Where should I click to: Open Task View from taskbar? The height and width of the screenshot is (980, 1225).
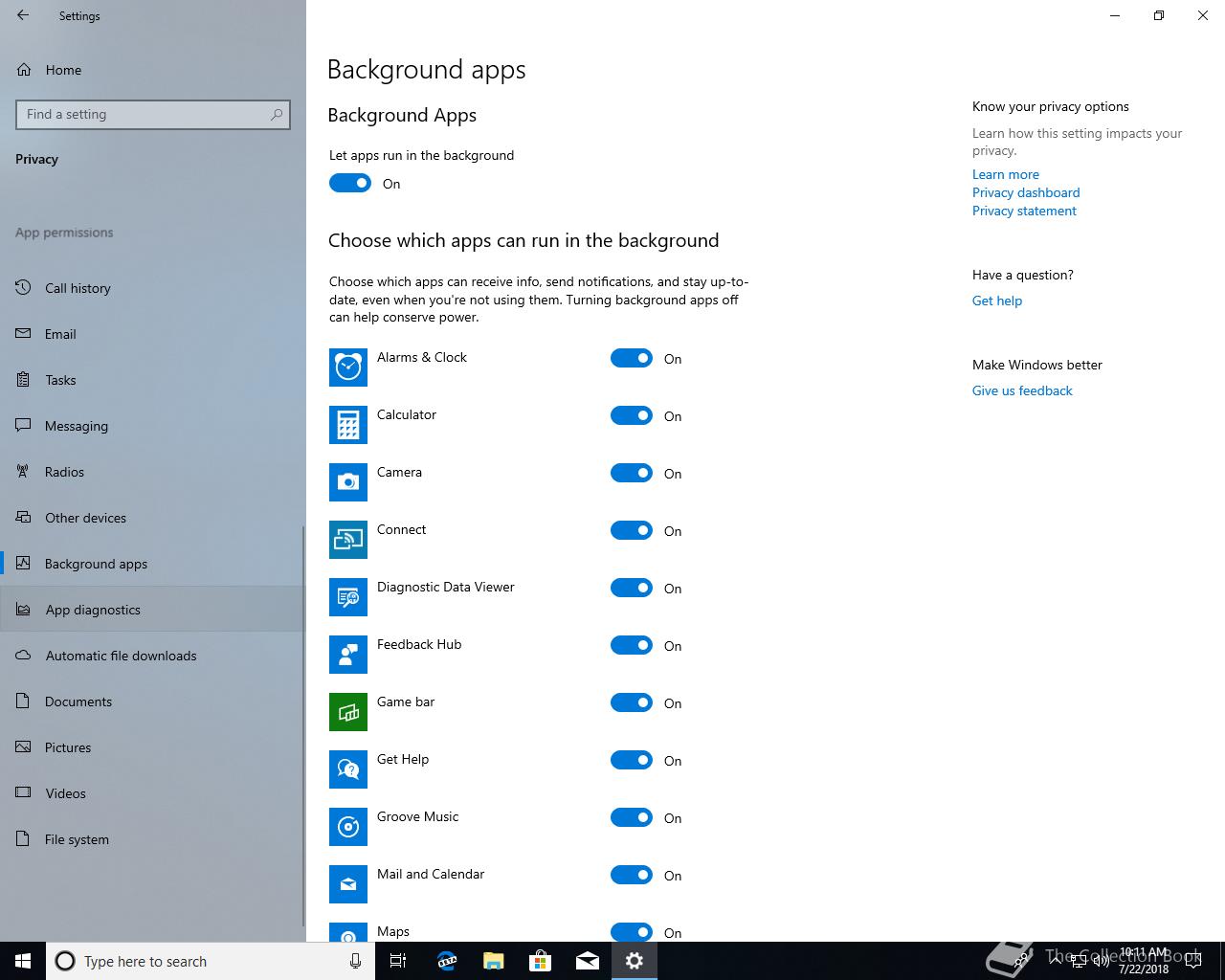point(398,961)
